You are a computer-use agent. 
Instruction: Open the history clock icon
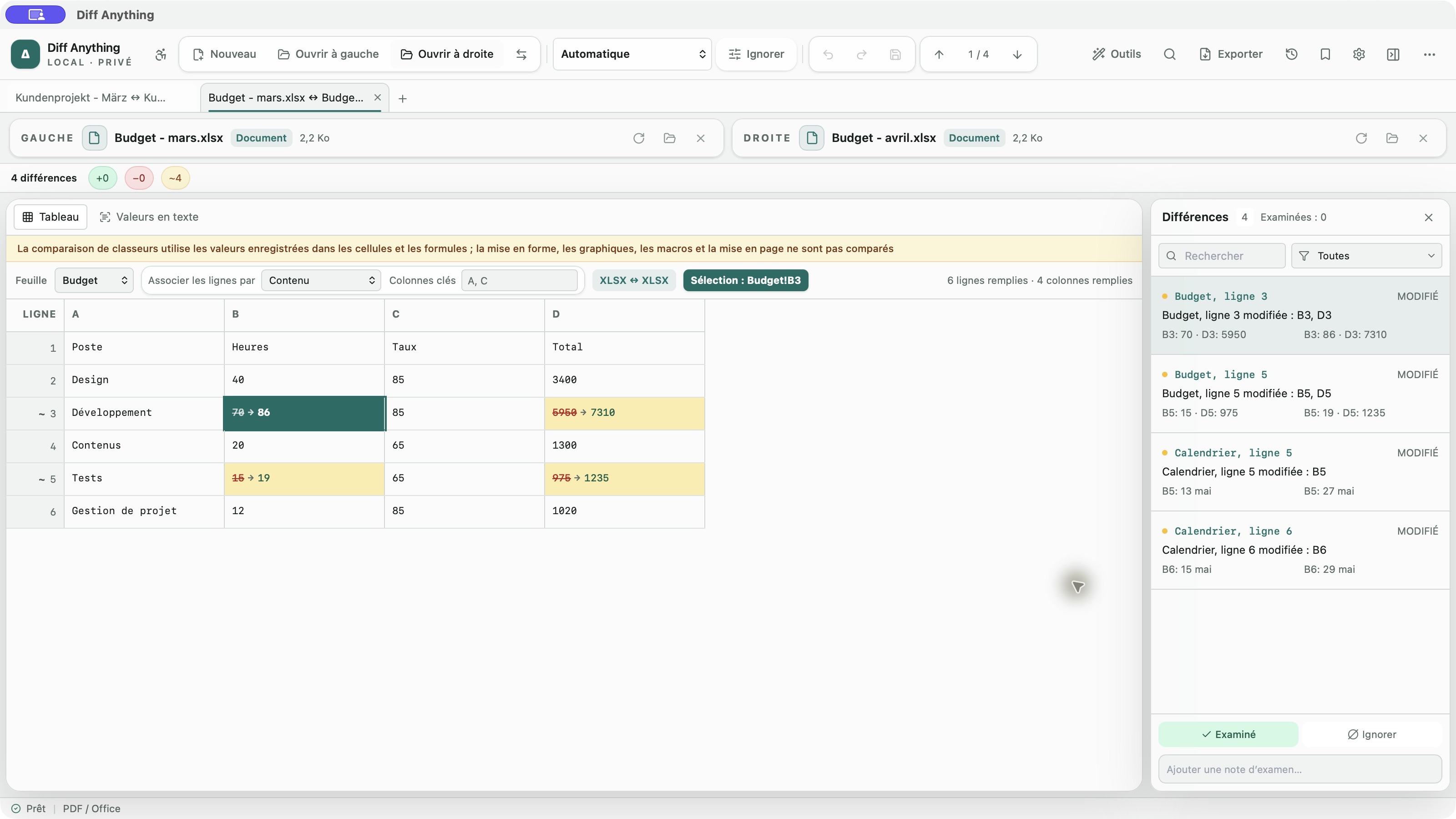point(1292,54)
